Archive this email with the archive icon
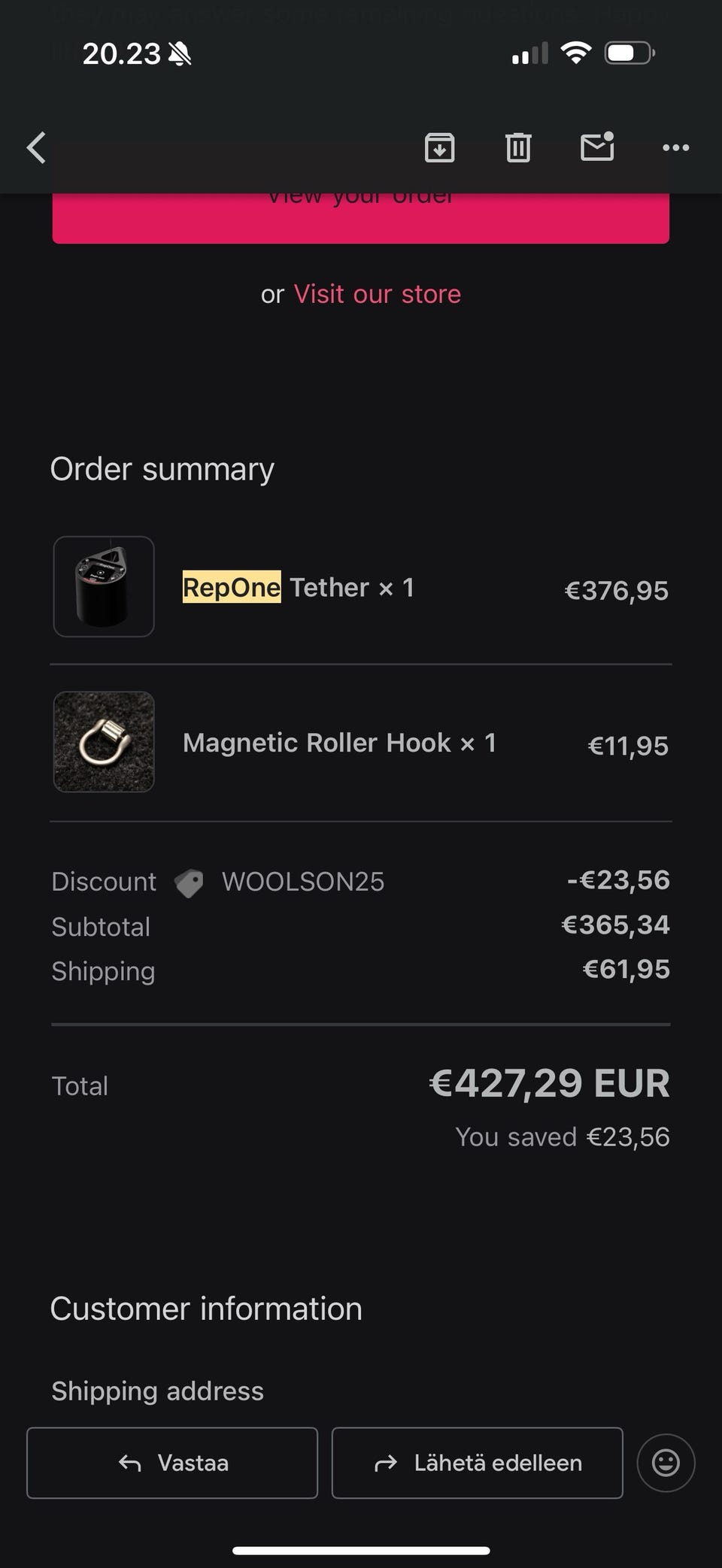 [440, 147]
